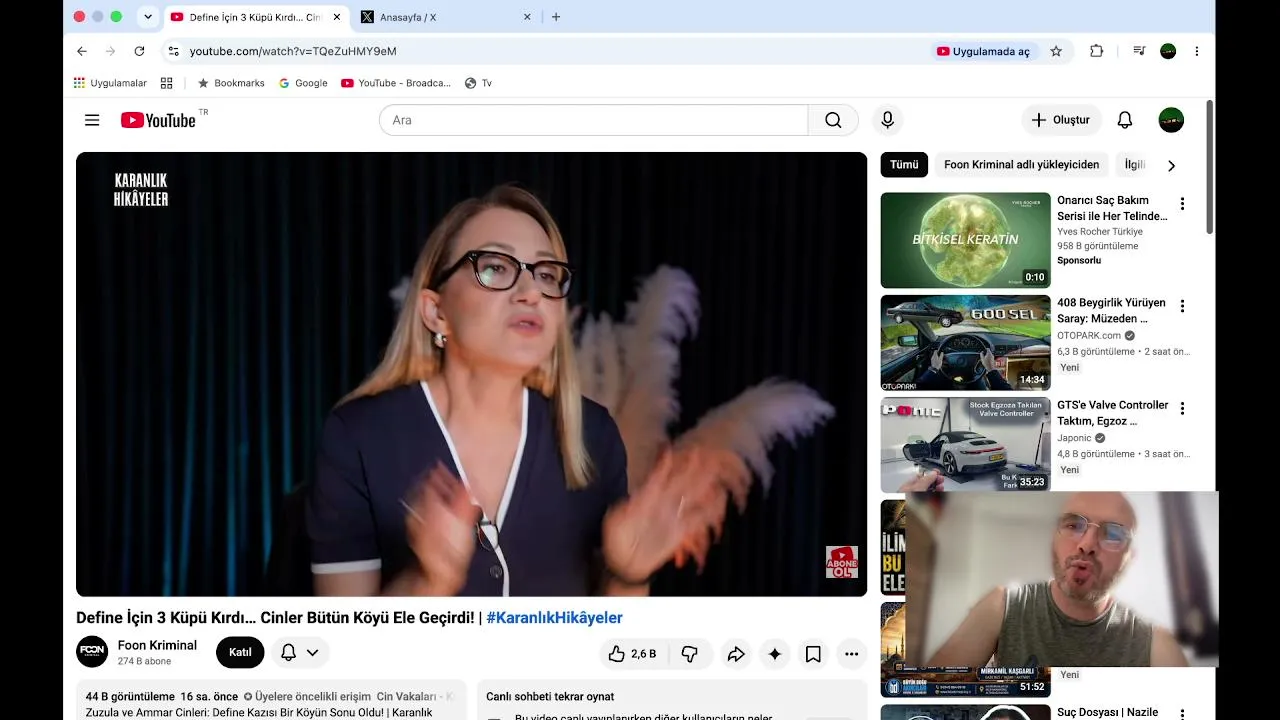Viewport: 1280px width, 720px height.
Task: Open the Chrome profile avatar
Action: (1168, 51)
